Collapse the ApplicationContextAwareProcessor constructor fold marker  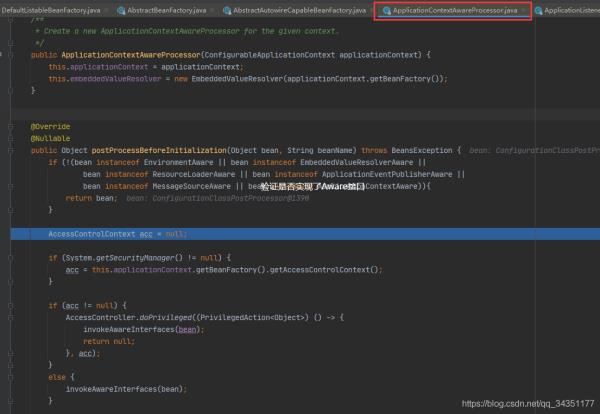tap(11, 55)
